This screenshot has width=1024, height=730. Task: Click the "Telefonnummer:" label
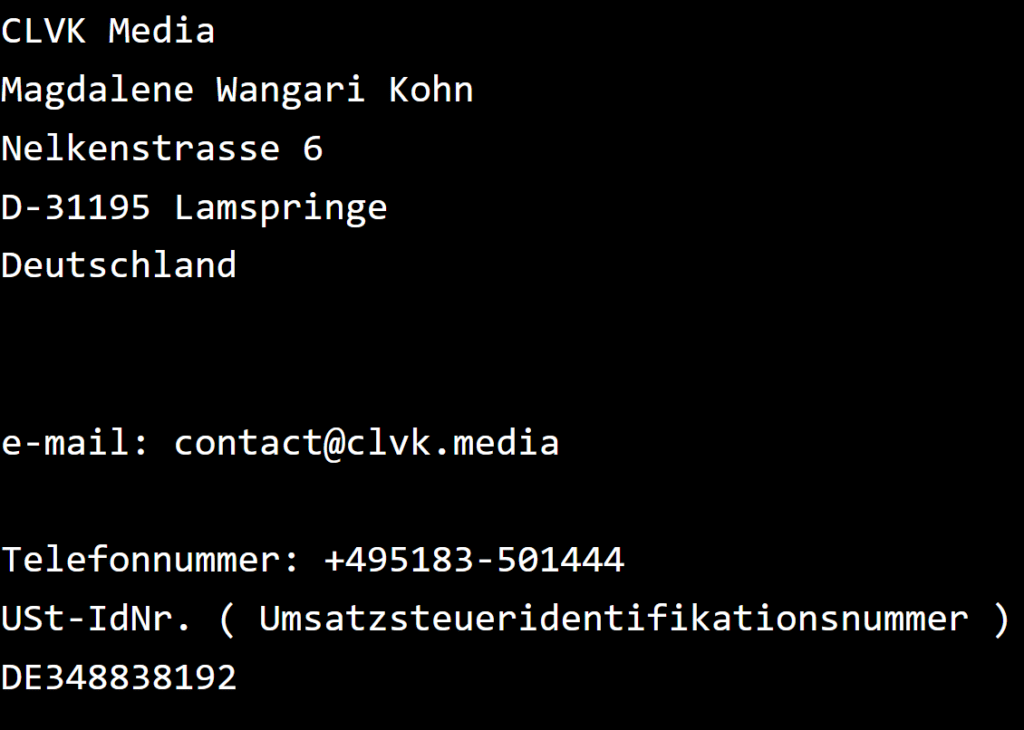[x=150, y=560]
